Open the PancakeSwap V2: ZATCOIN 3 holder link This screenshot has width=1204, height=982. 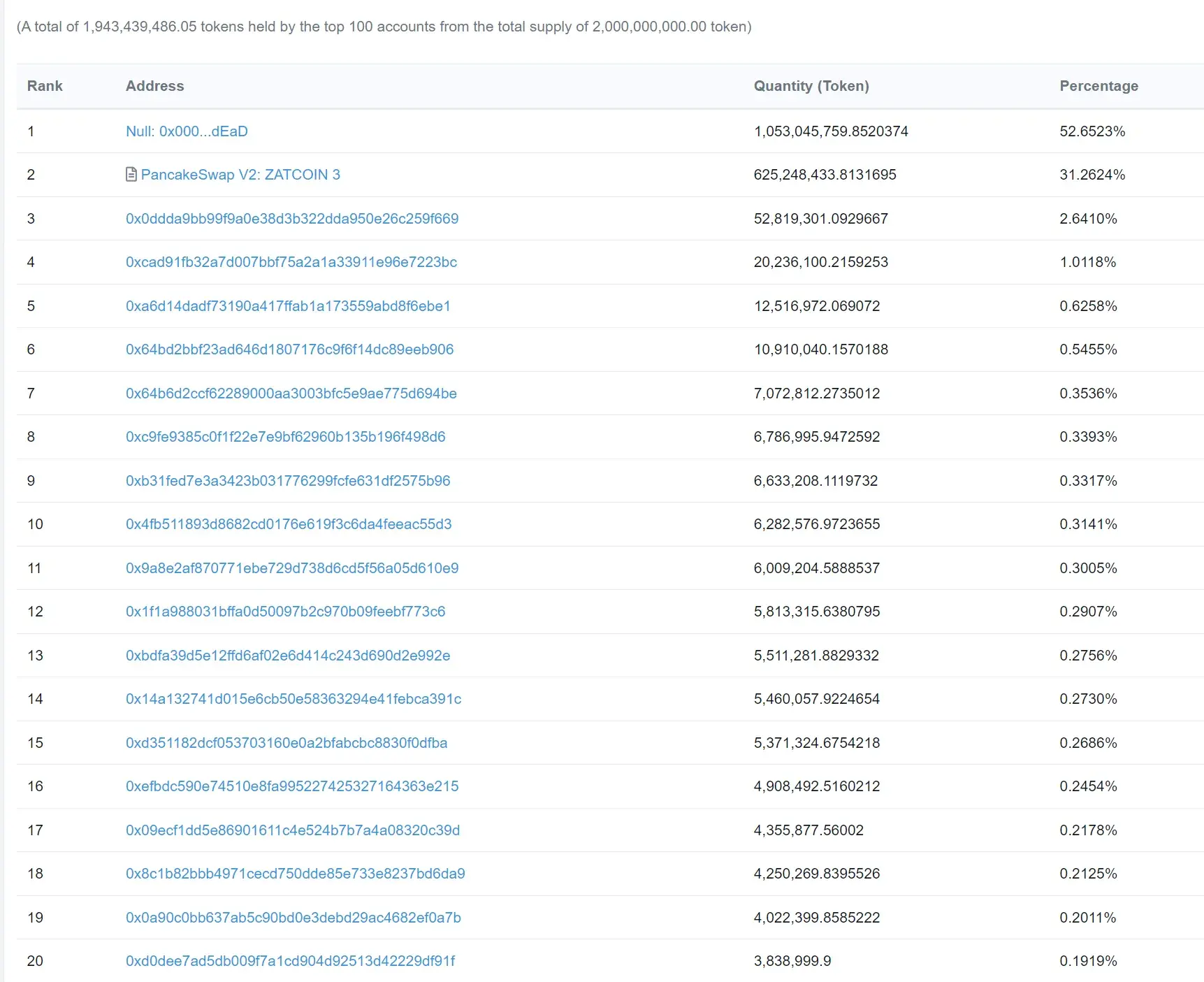(240, 175)
